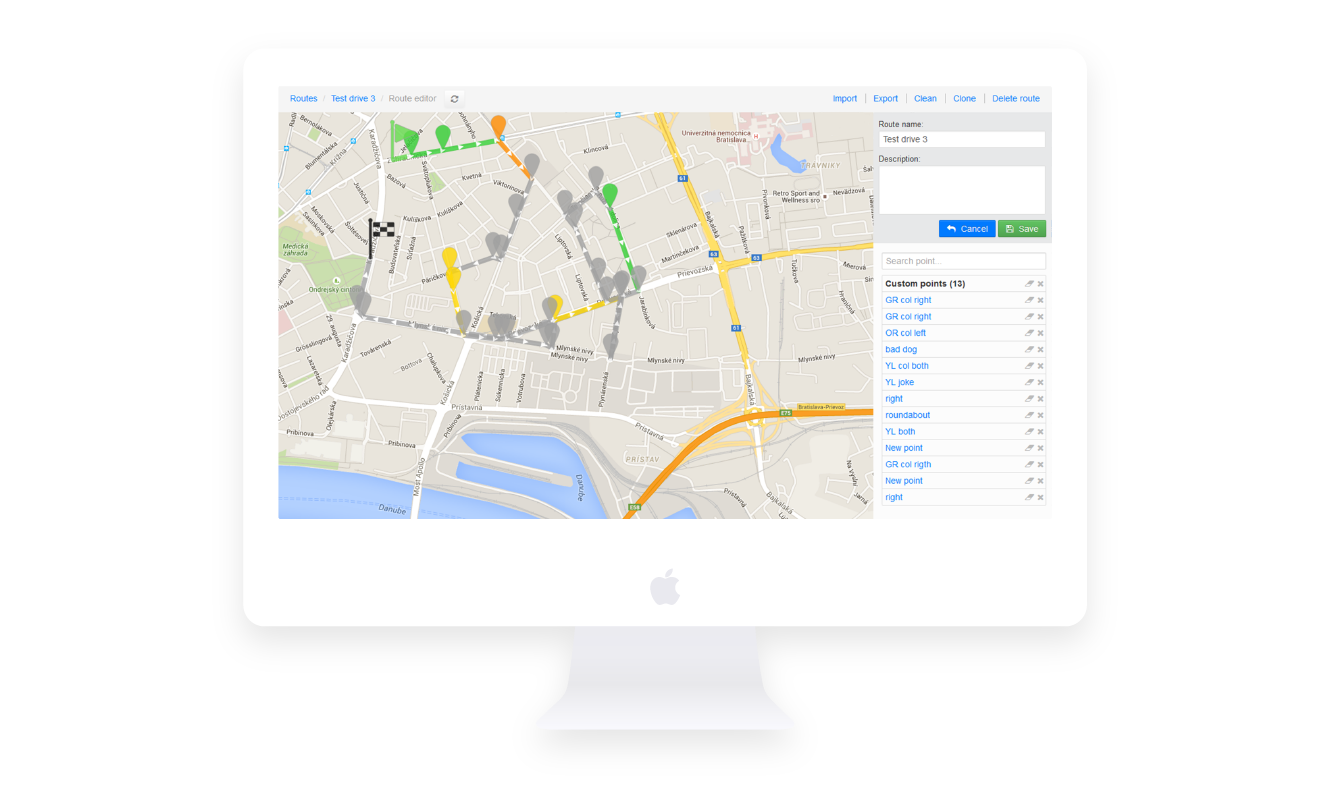This screenshot has height=800, width=1331.
Task: Delete the 'YL both' point via X
Action: click(1040, 432)
